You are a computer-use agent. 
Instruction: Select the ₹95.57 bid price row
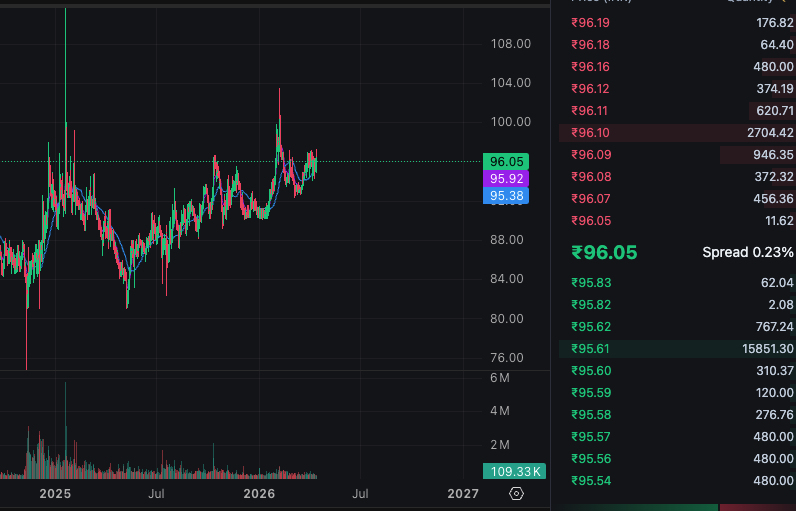[x=677, y=437]
